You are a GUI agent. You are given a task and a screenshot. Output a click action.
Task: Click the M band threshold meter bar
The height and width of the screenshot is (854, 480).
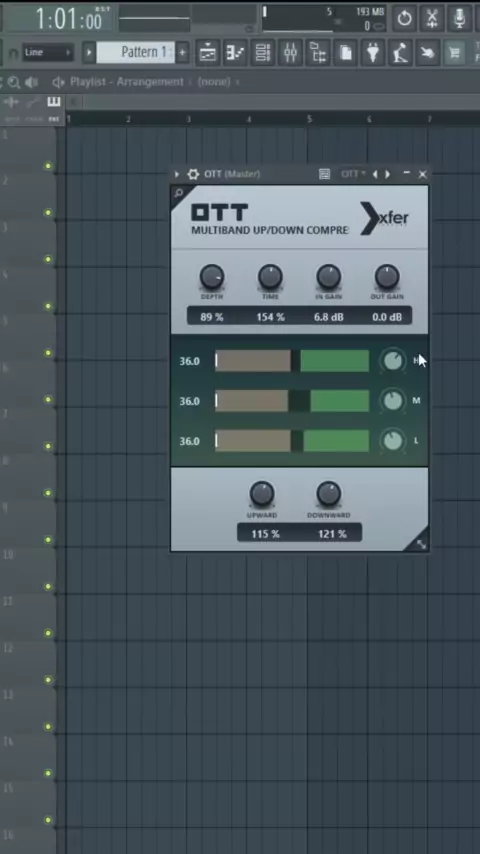[x=292, y=401]
